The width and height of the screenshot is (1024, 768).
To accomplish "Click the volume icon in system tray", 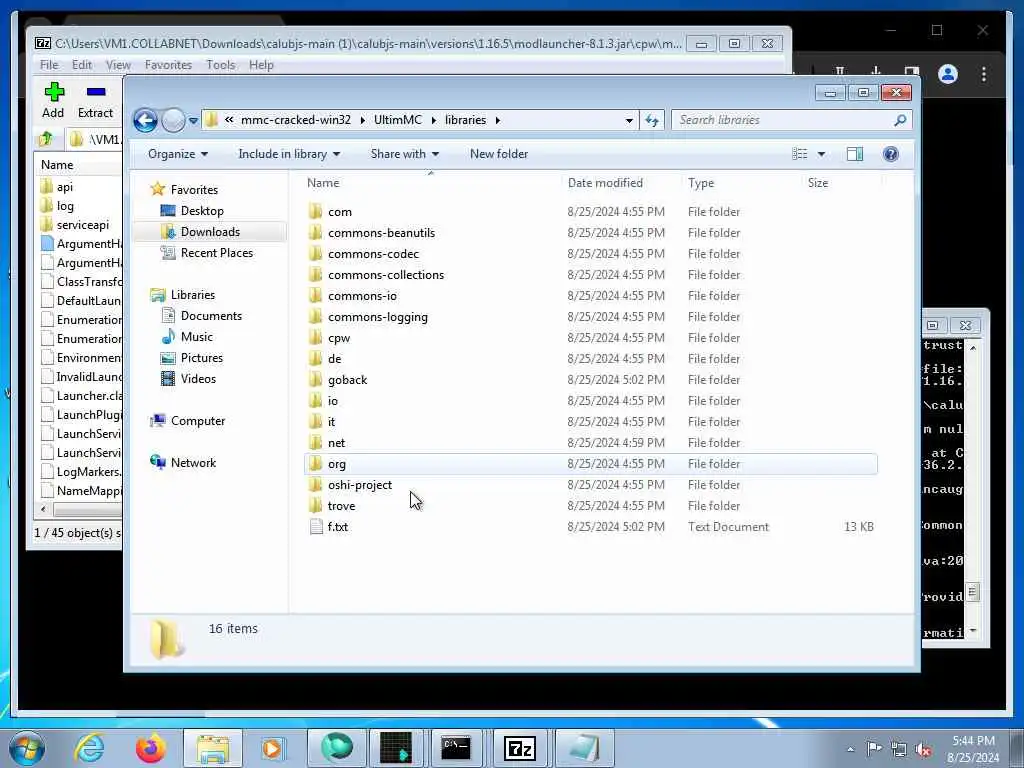I will click(x=923, y=749).
